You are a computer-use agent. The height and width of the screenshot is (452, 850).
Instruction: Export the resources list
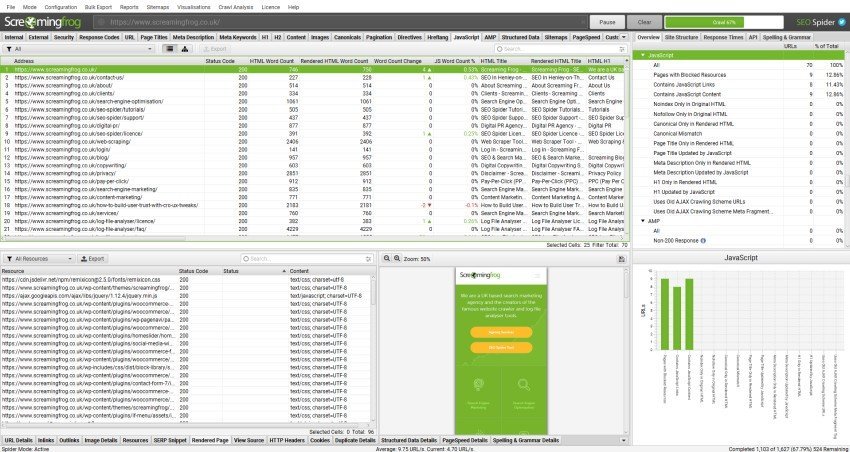click(x=94, y=258)
